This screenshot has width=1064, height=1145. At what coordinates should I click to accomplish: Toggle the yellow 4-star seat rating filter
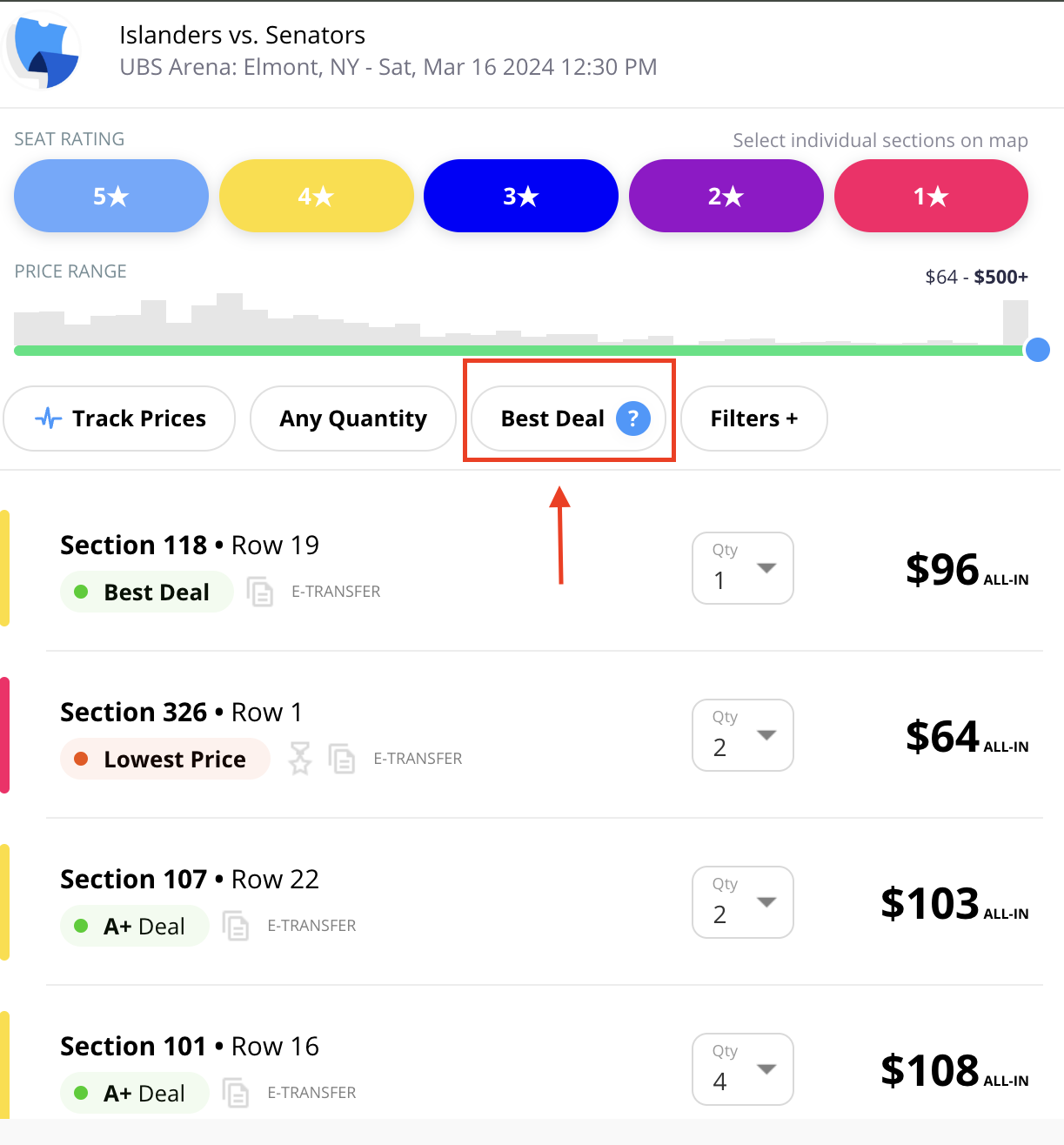pyautogui.click(x=316, y=196)
